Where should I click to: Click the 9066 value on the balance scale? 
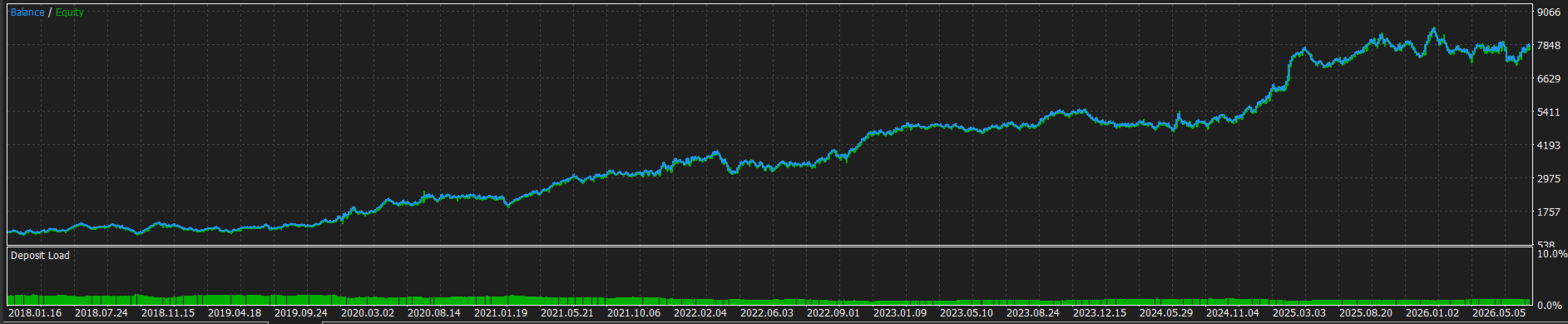[1549, 12]
